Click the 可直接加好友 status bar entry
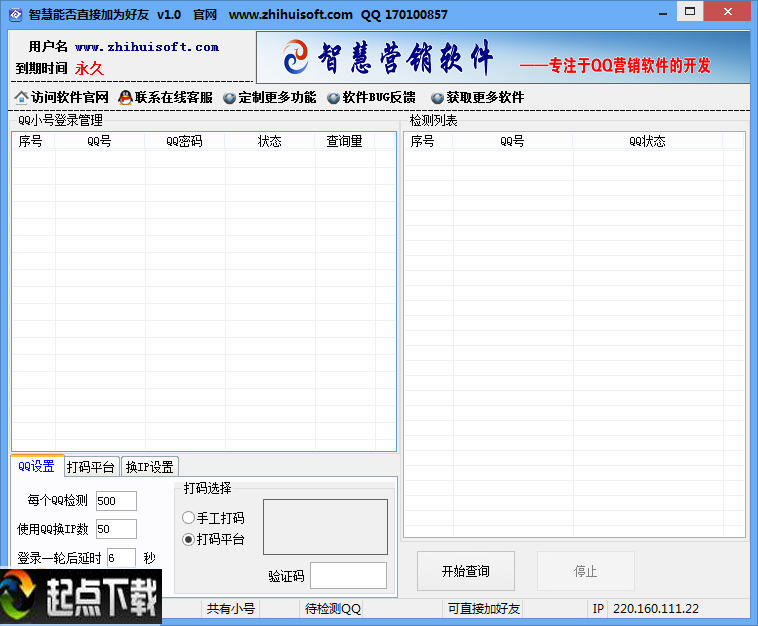Image resolution: width=758 pixels, height=626 pixels. [x=484, y=609]
